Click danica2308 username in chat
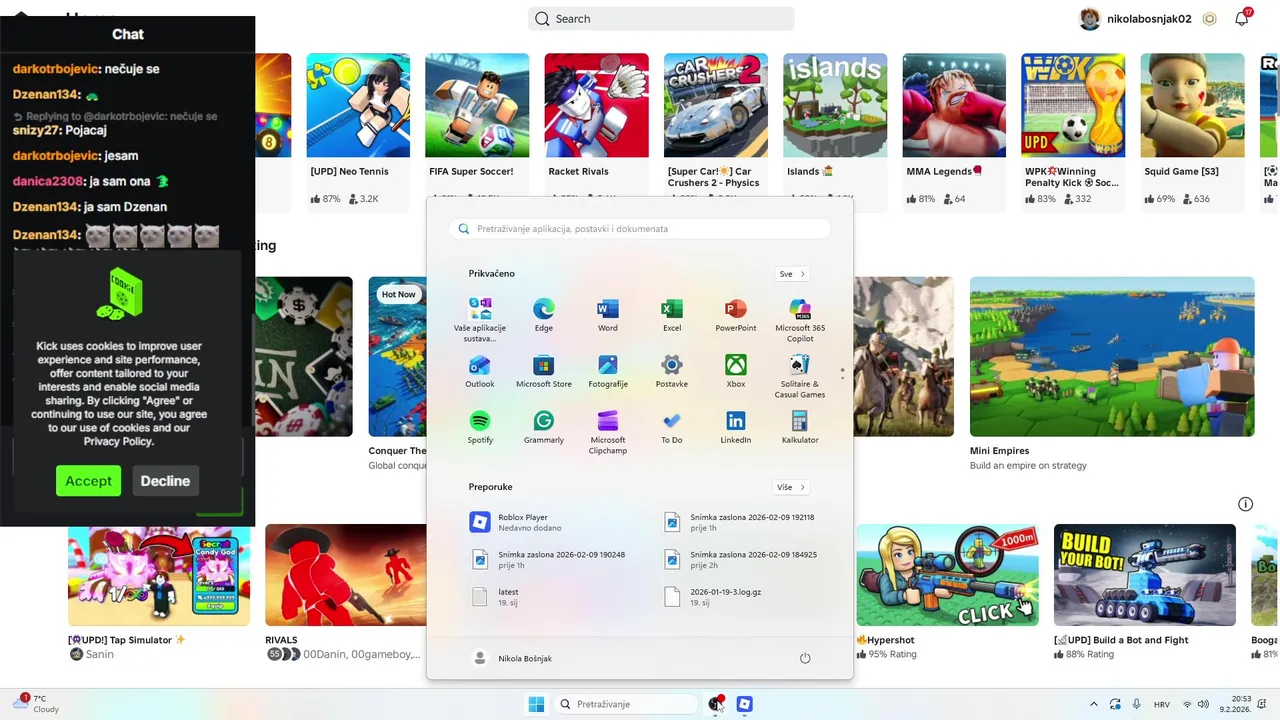Screen dimensions: 1280x720 [48, 181]
